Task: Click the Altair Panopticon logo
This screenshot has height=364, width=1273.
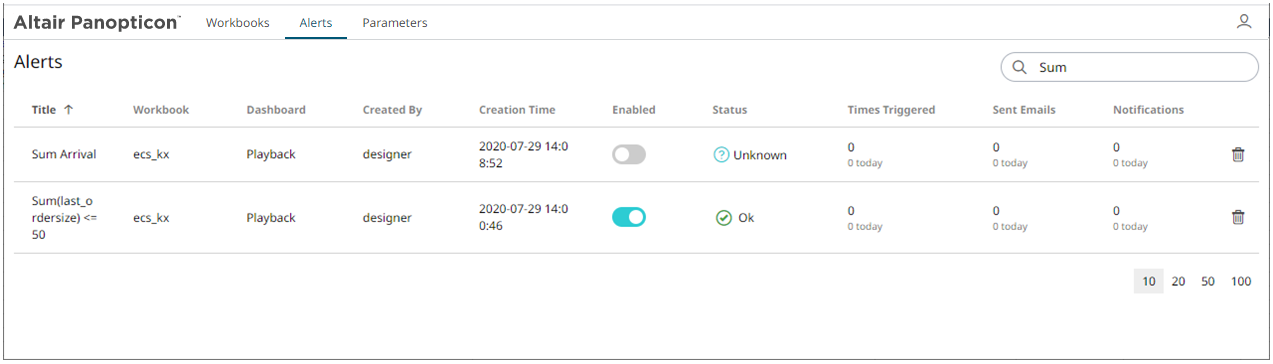Action: 98,22
